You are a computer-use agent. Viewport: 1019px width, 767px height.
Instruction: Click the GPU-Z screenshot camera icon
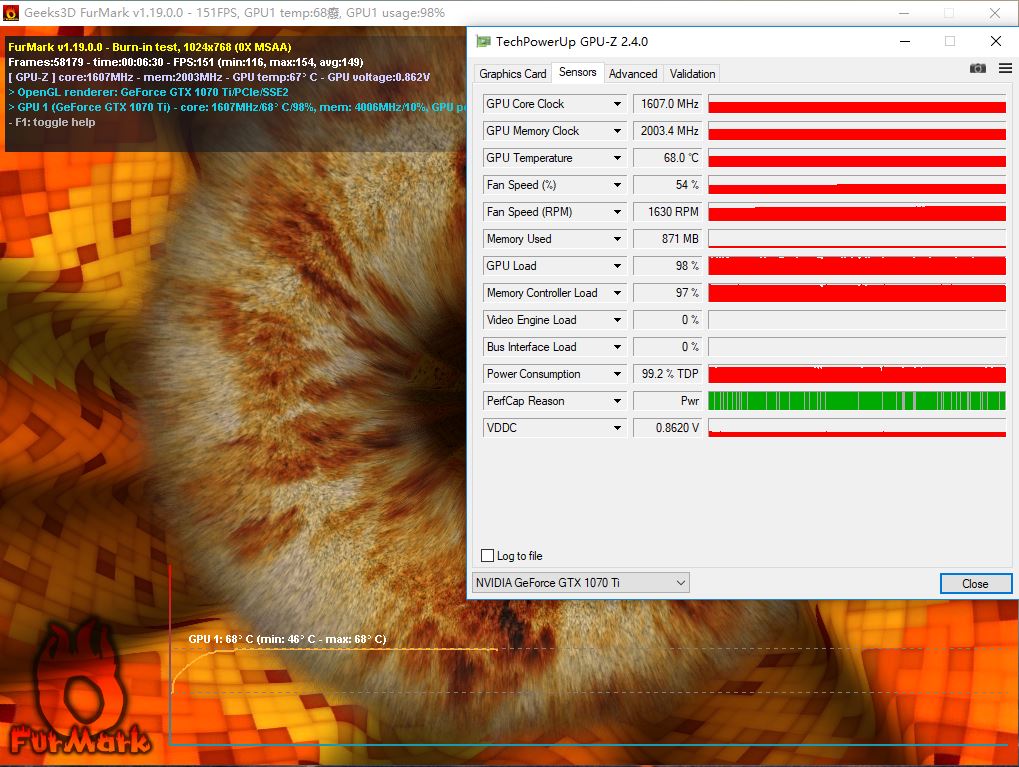(x=977, y=68)
